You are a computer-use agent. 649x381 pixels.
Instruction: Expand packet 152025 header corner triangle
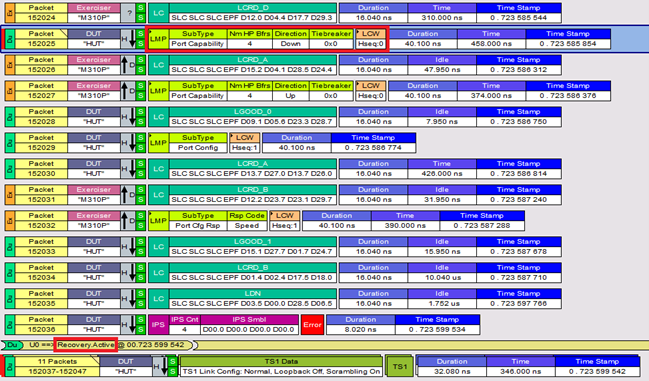pos(64,33)
